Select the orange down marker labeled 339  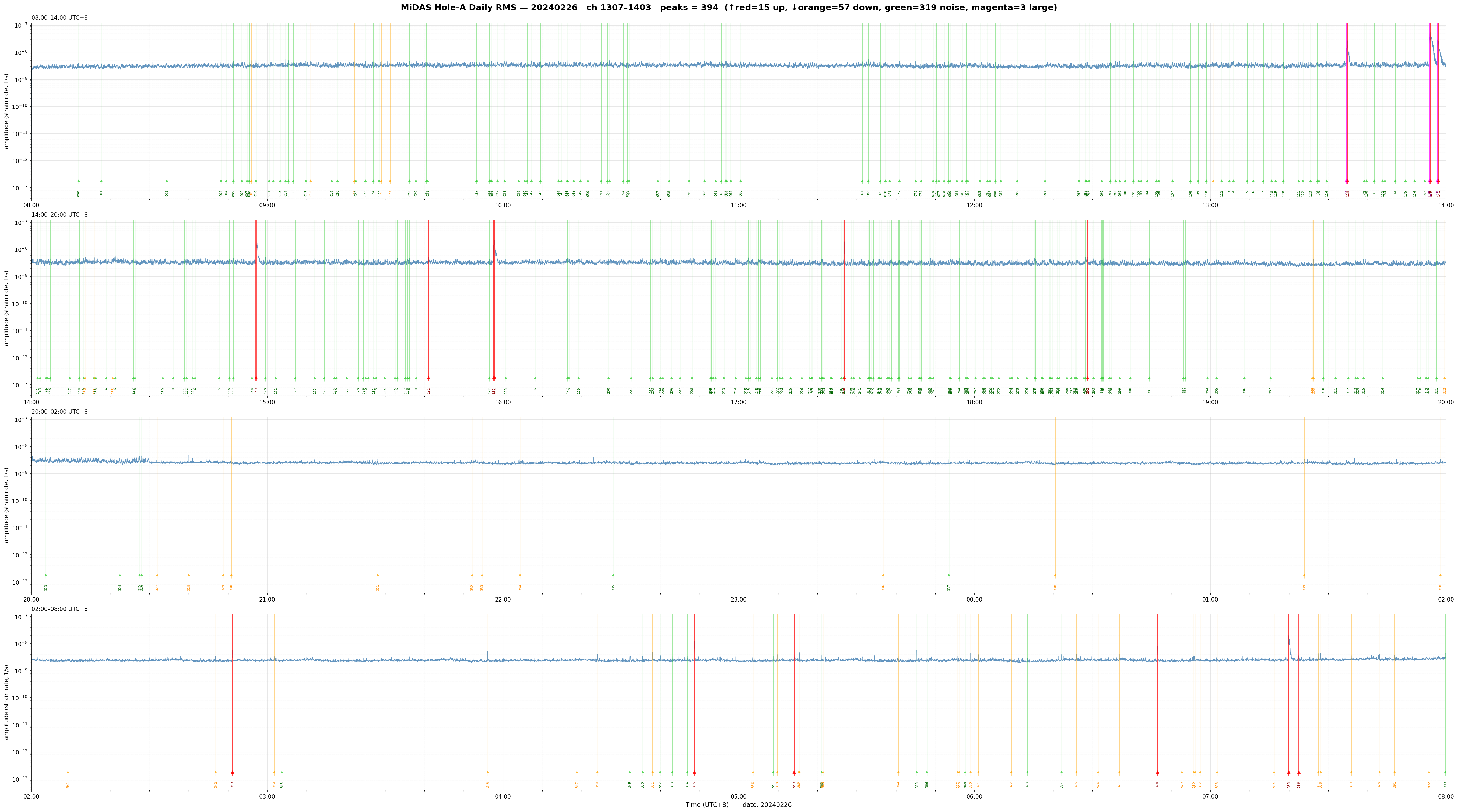[x=1304, y=575]
